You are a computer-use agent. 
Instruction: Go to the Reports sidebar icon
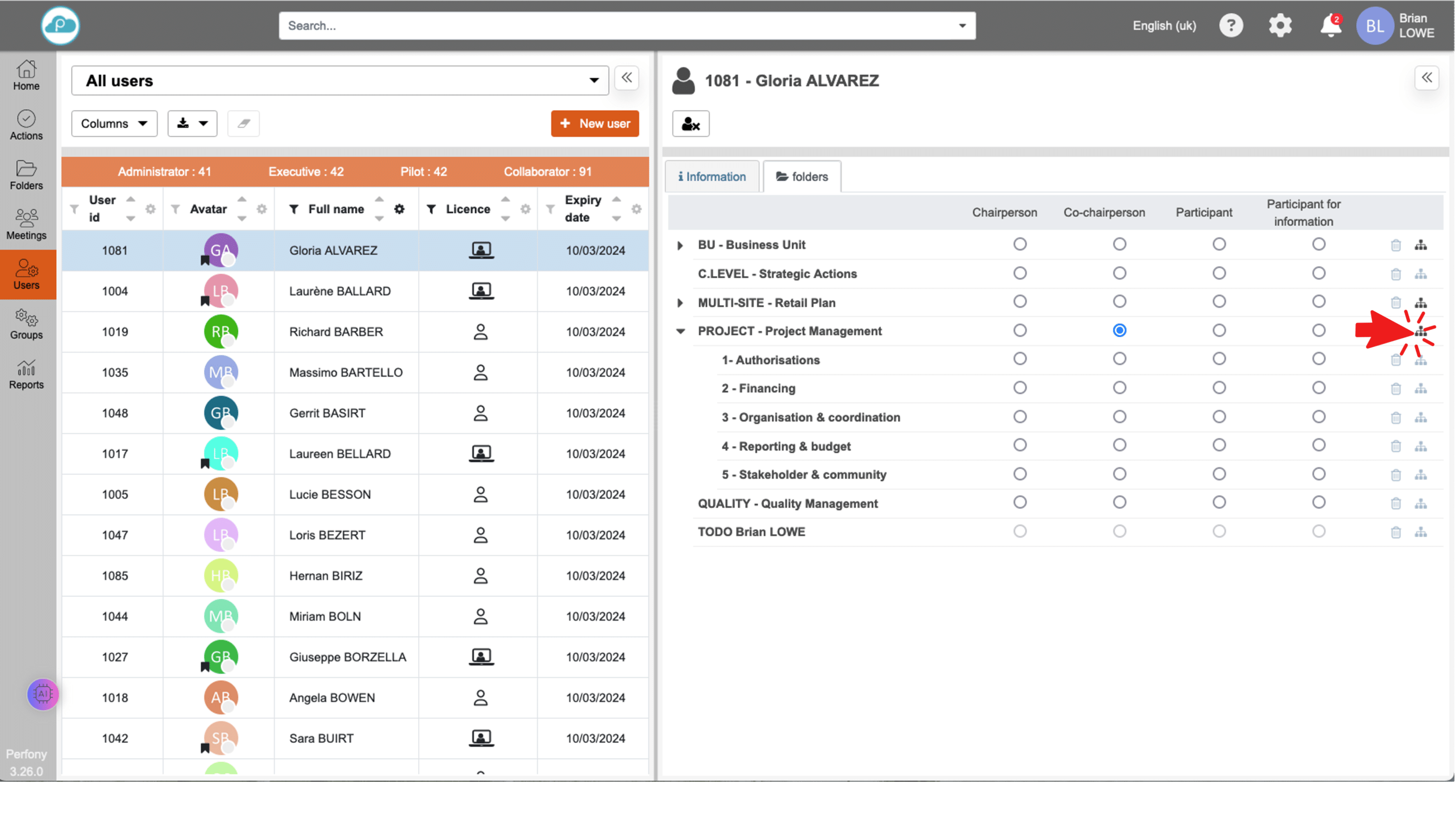(26, 374)
